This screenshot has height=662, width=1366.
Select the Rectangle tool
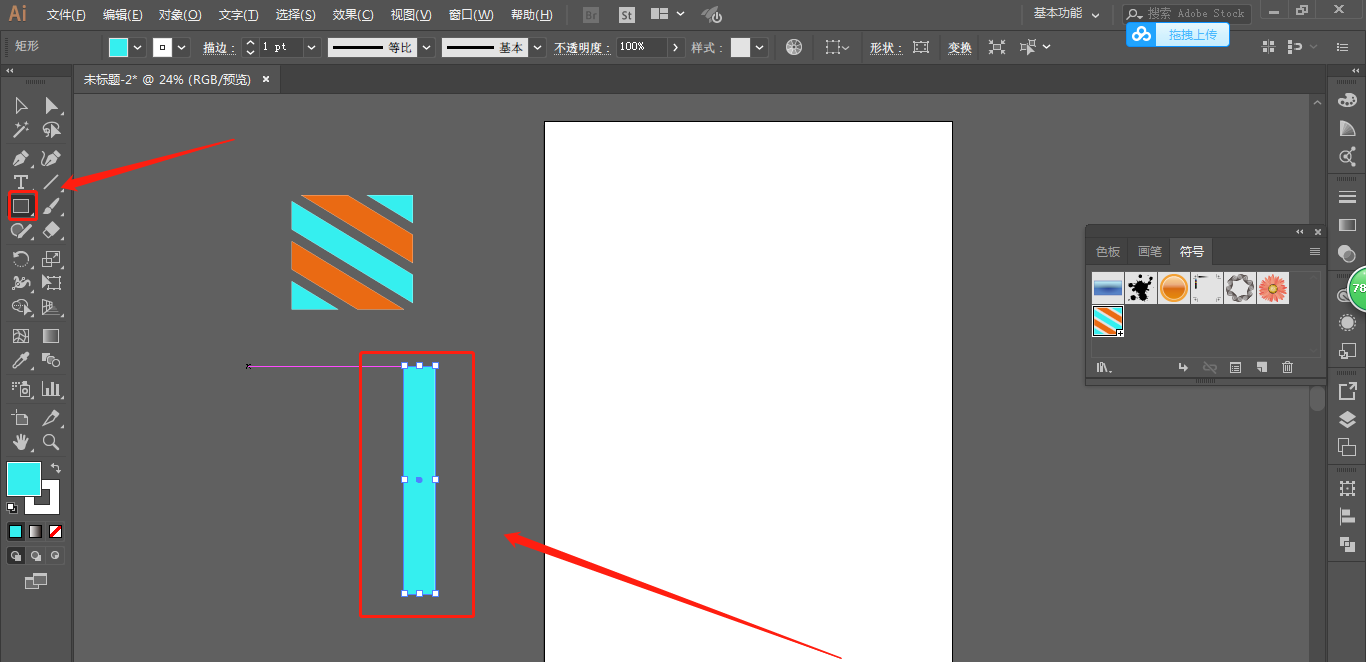pyautogui.click(x=21, y=206)
